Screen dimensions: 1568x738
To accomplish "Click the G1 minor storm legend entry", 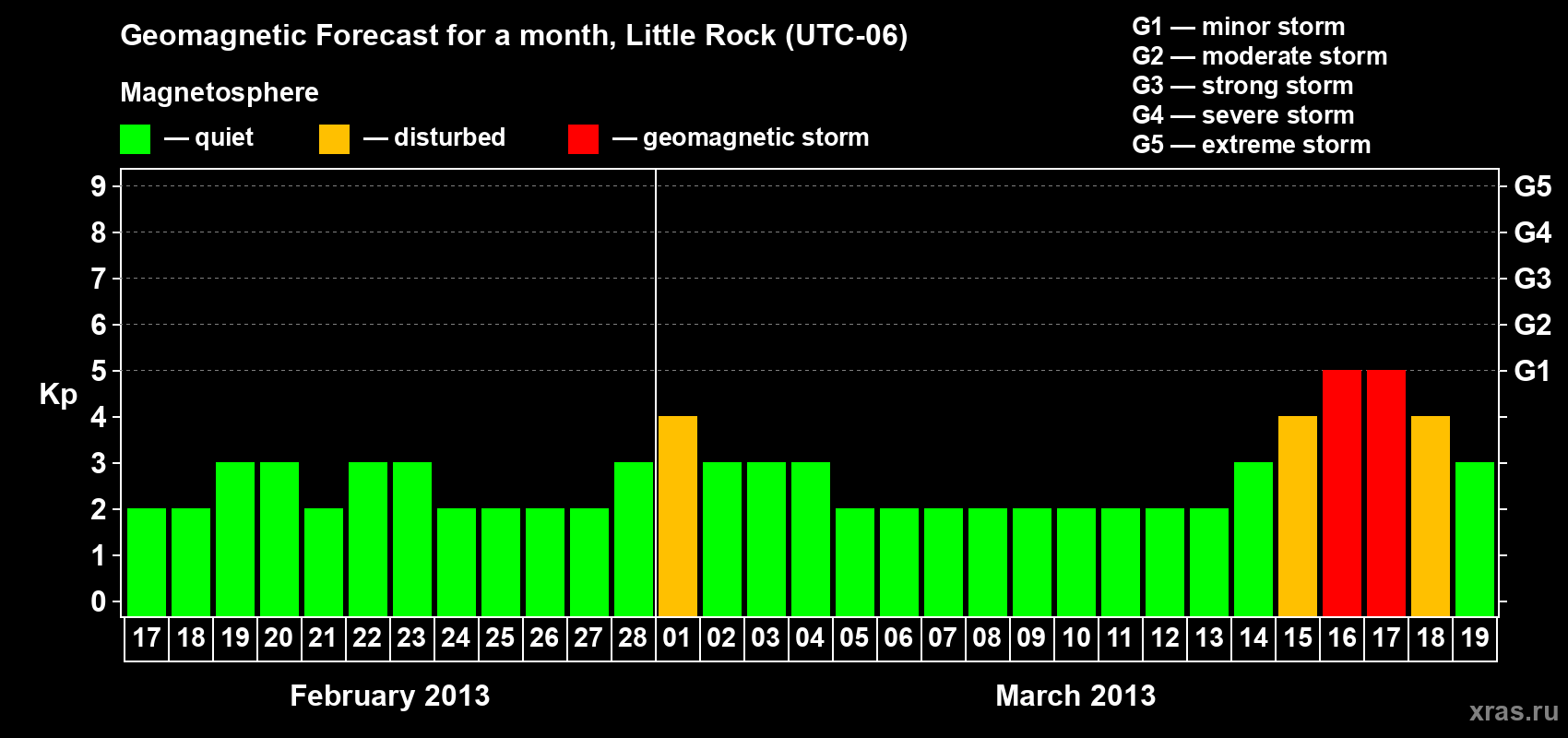I will (x=1239, y=27).
